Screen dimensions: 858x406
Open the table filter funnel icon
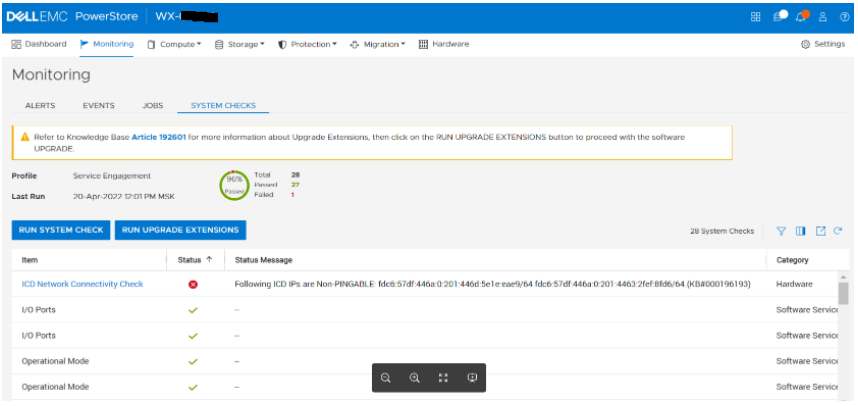(781, 231)
